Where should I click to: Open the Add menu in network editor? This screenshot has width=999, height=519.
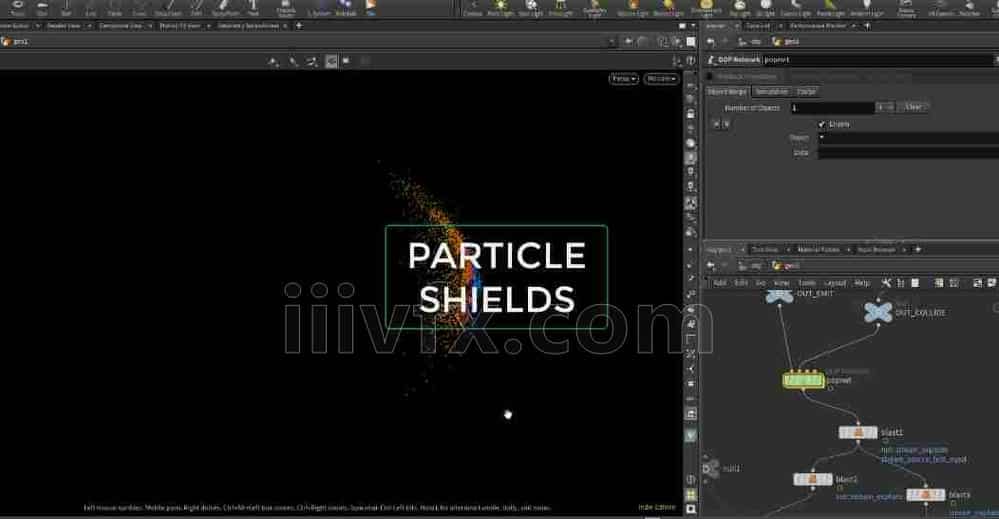tap(720, 283)
